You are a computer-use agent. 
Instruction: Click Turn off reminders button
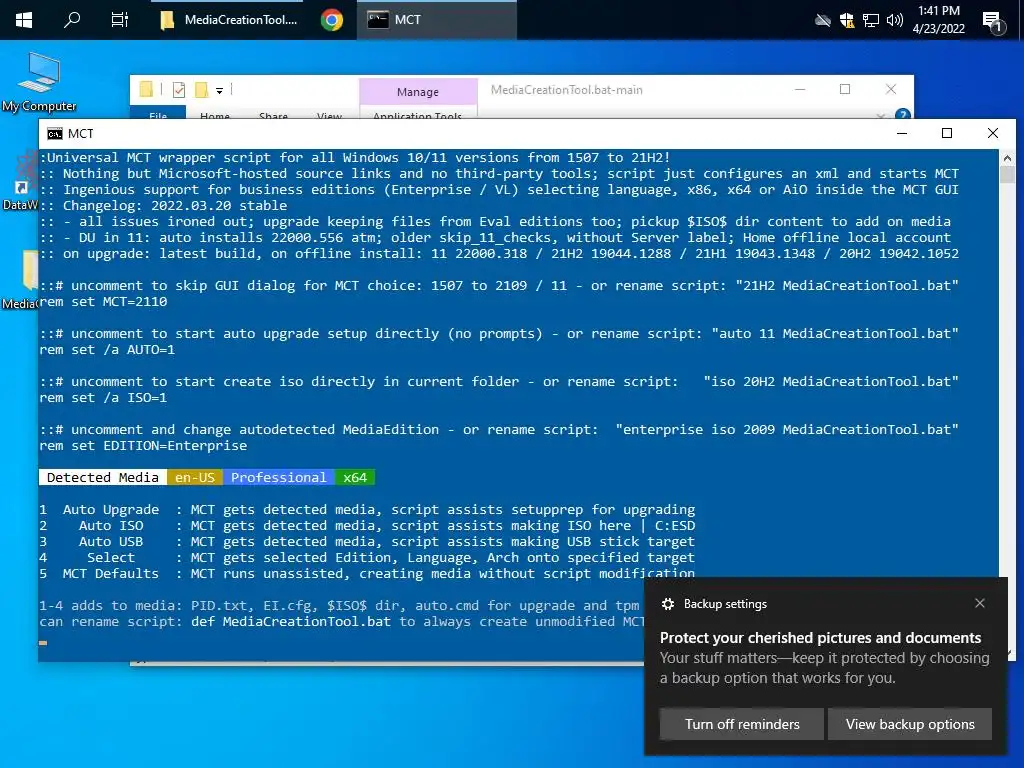pyautogui.click(x=742, y=724)
